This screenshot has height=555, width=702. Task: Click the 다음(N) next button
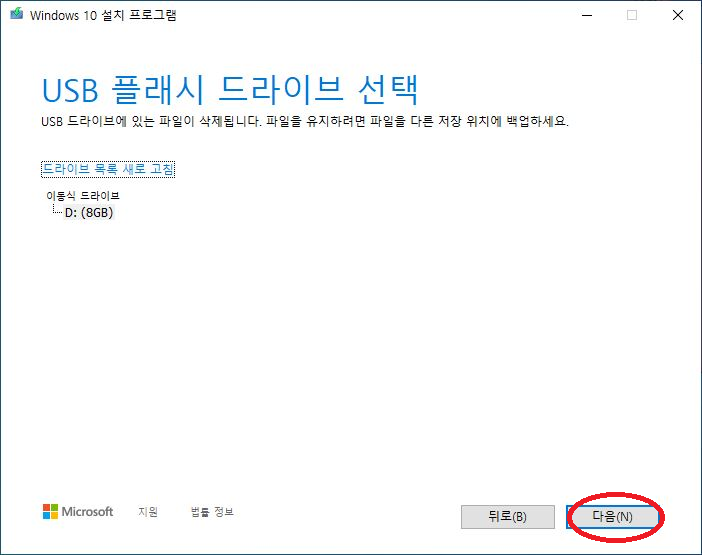coord(612,517)
